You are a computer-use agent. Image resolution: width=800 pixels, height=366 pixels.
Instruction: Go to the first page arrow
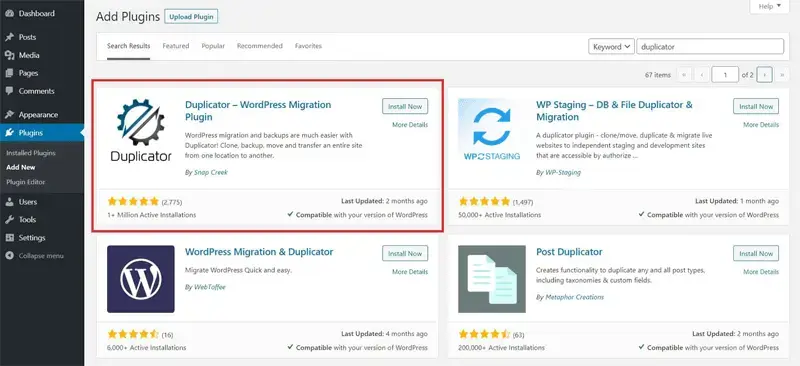click(684, 75)
